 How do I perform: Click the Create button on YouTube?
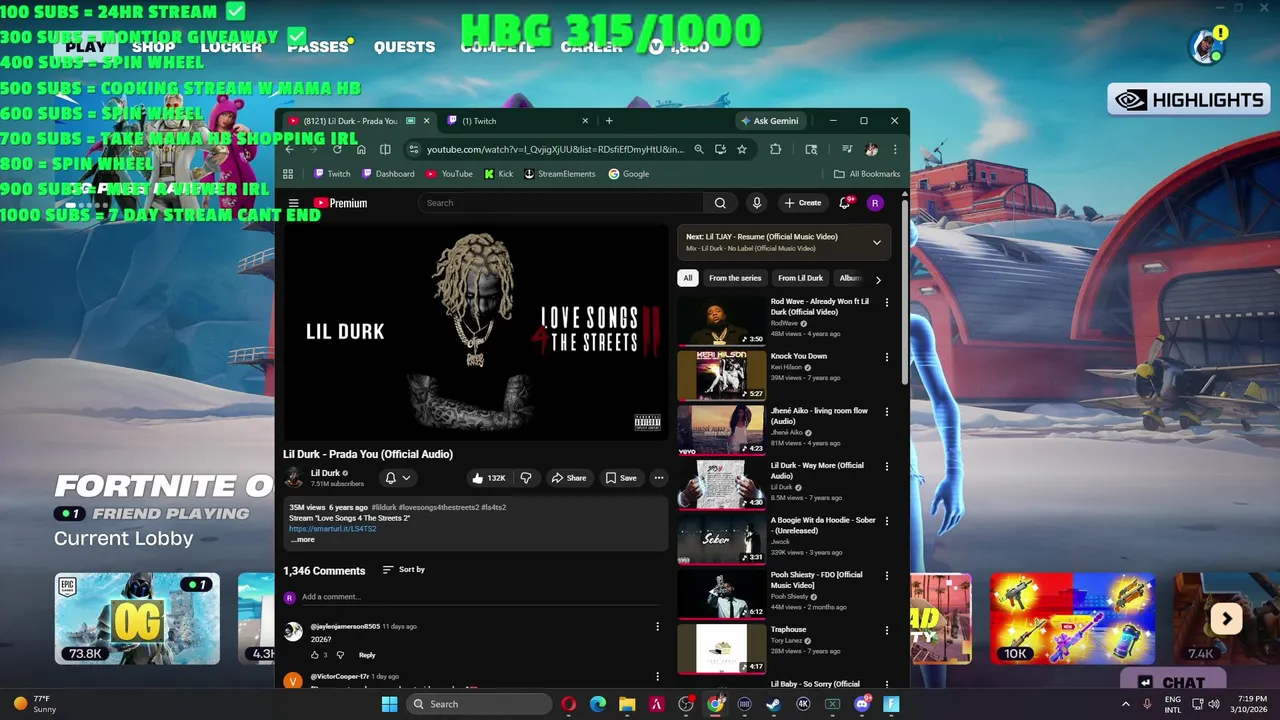pyautogui.click(x=802, y=203)
